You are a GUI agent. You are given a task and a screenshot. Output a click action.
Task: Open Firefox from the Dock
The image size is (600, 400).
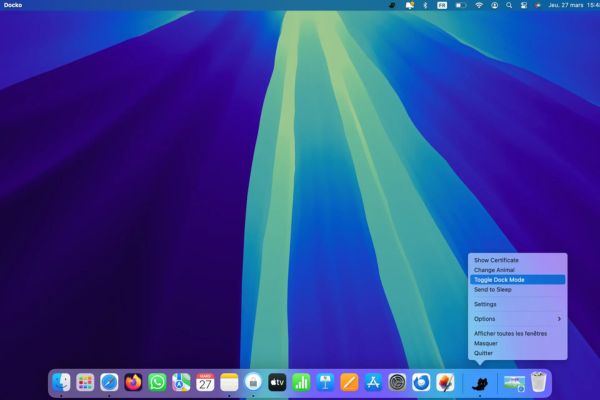133,382
